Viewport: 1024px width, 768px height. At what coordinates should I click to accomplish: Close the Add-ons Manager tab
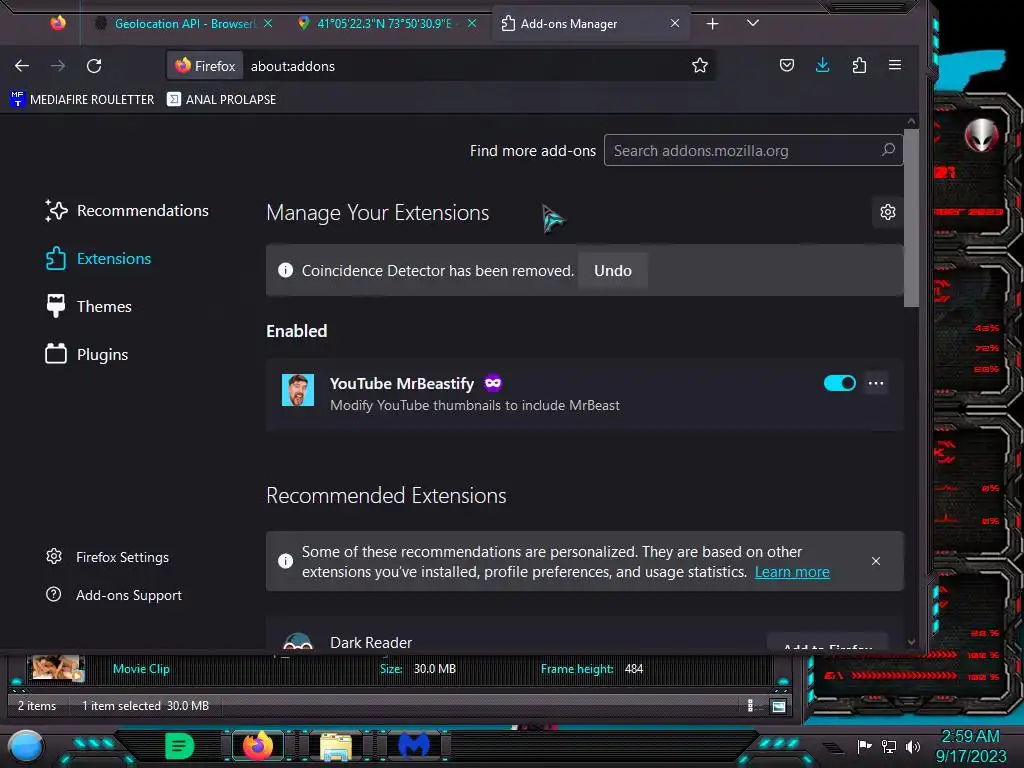[675, 24]
